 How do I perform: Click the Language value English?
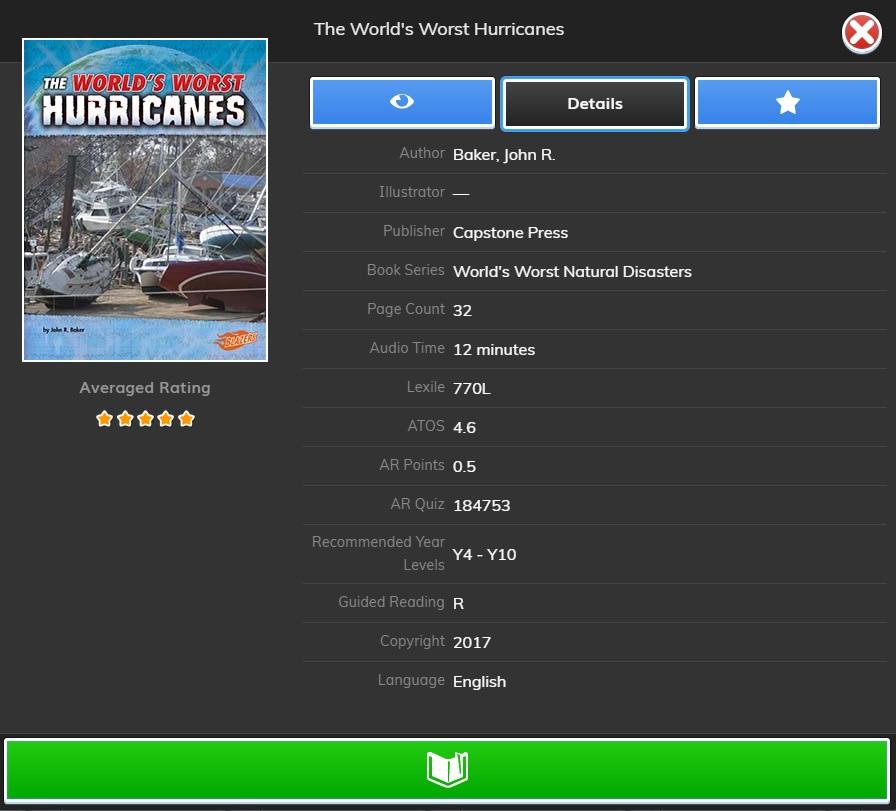tap(479, 682)
